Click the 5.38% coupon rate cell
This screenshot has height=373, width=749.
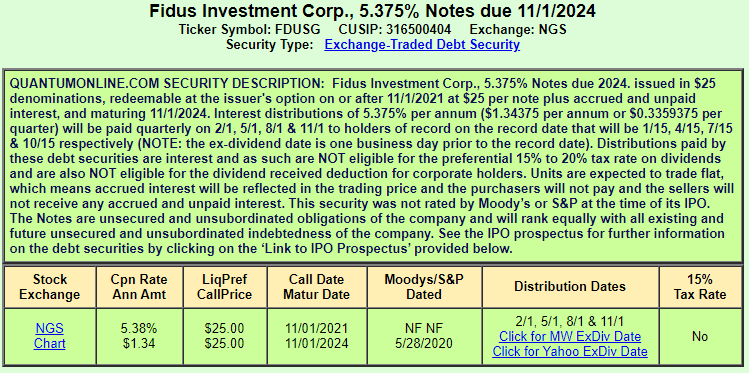[140, 329]
